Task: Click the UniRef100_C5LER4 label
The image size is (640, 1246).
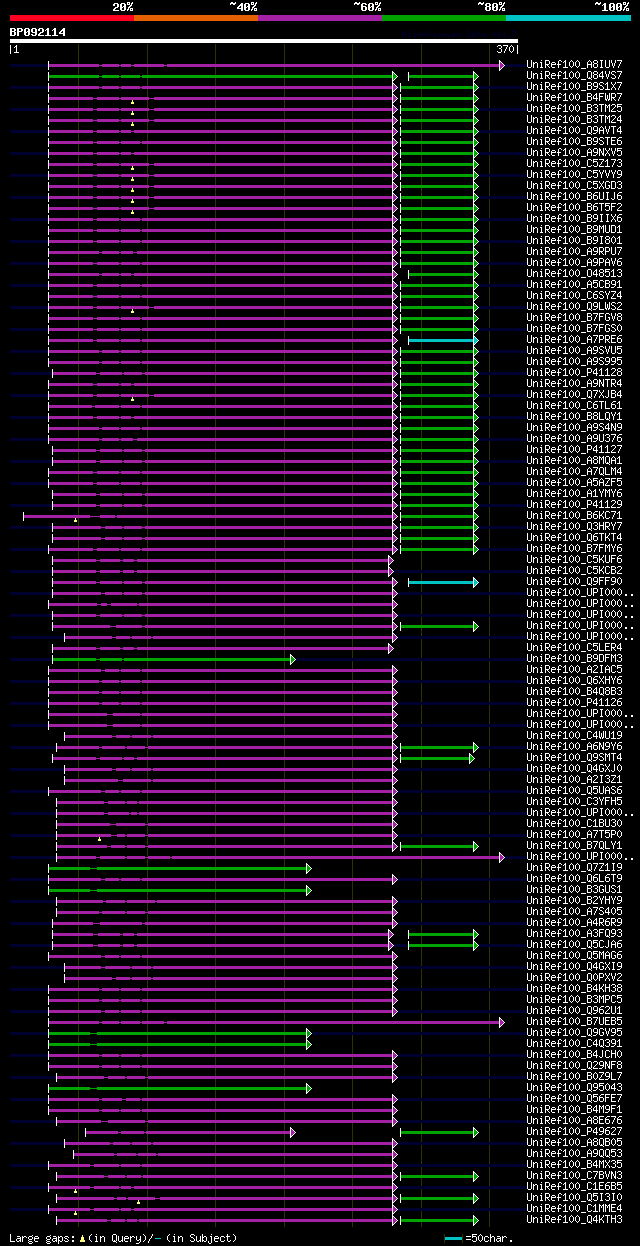Action: (574, 648)
